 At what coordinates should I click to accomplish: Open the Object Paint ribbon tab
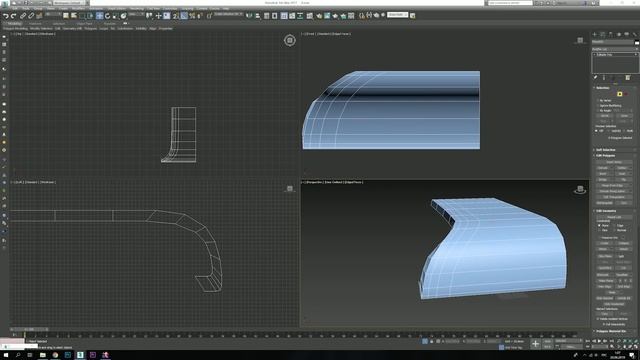pyautogui.click(x=84, y=23)
